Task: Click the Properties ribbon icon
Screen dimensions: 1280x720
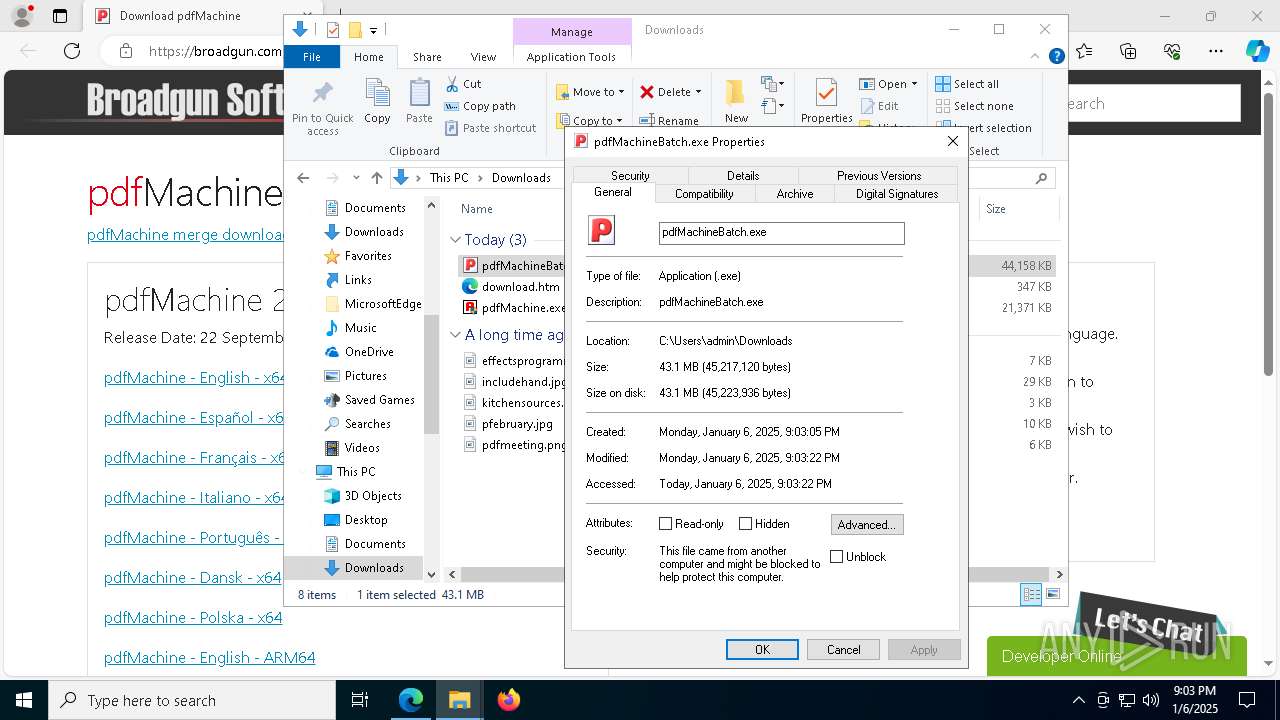Action: [x=826, y=93]
